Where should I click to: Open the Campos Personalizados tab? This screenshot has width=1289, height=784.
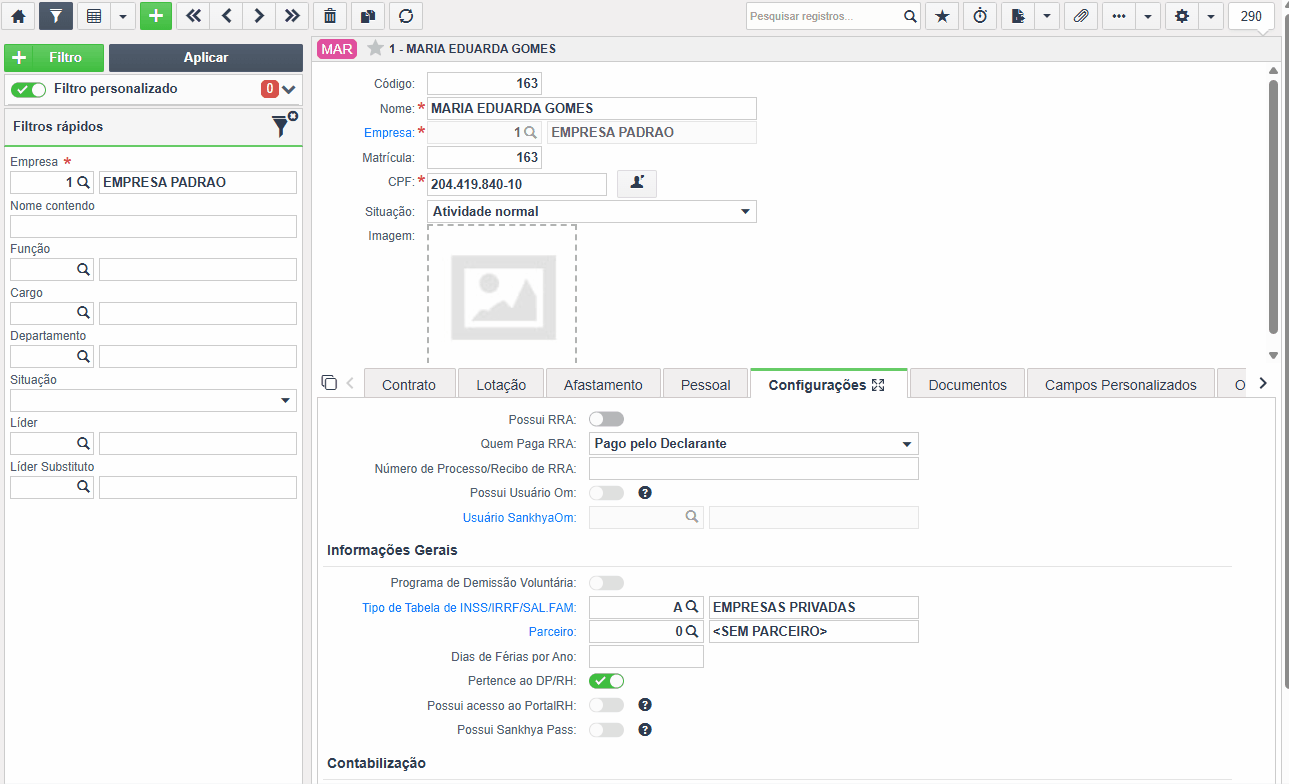pos(1121,385)
